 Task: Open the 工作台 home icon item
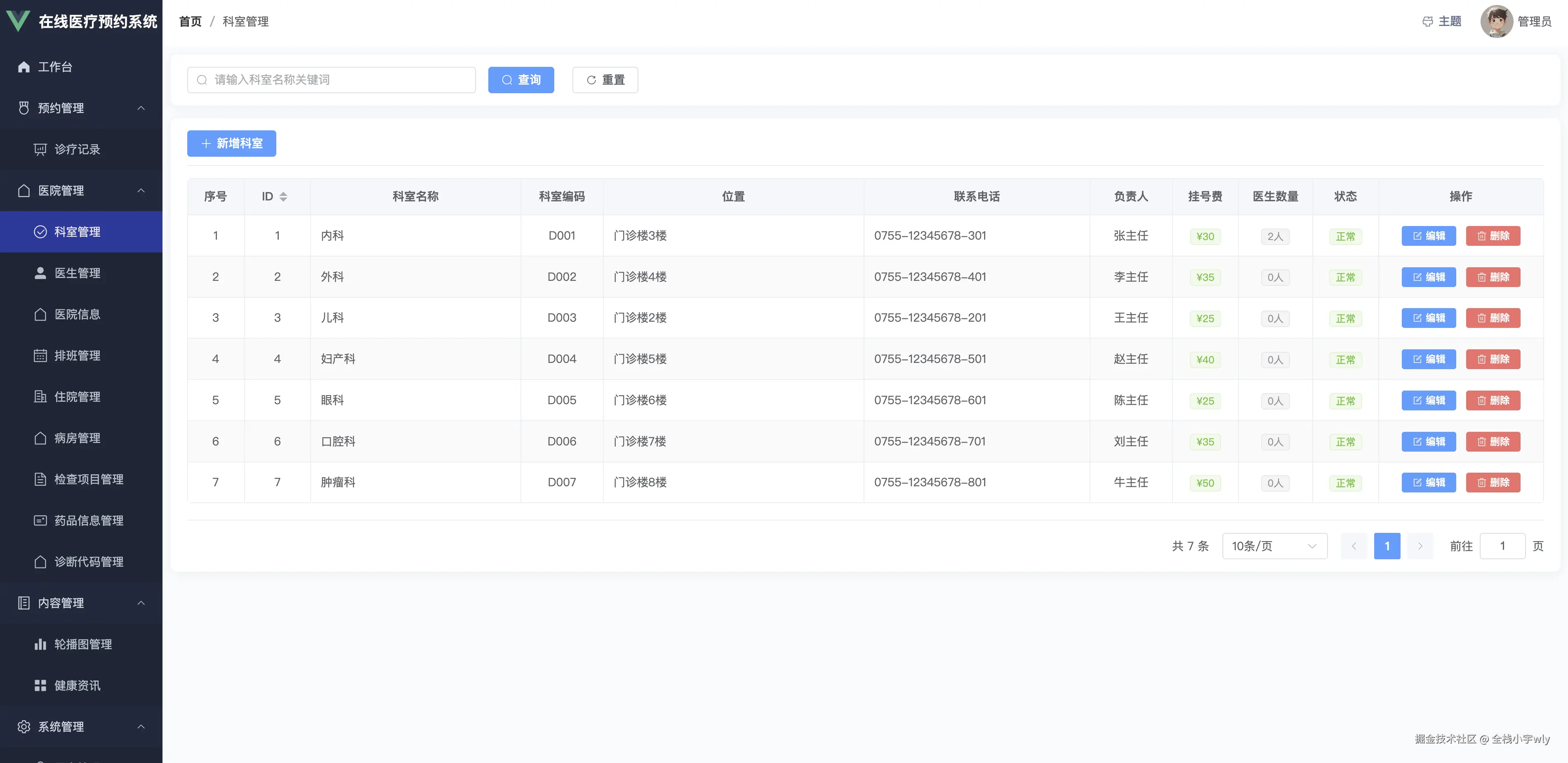(x=24, y=67)
